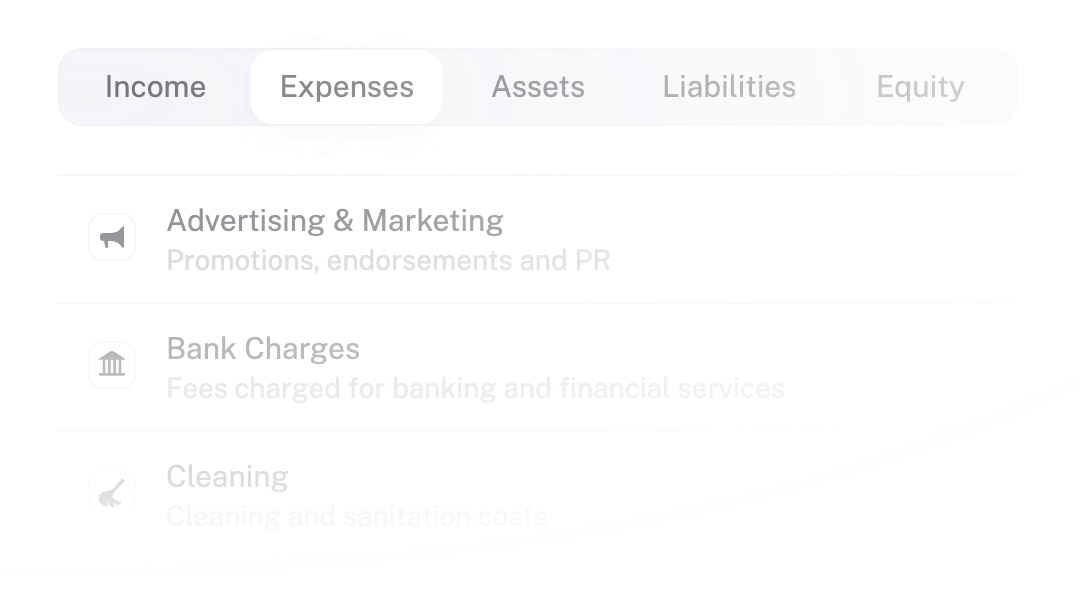The image size is (1080, 600).
Task: Switch to the Income tab
Action: [x=155, y=87]
